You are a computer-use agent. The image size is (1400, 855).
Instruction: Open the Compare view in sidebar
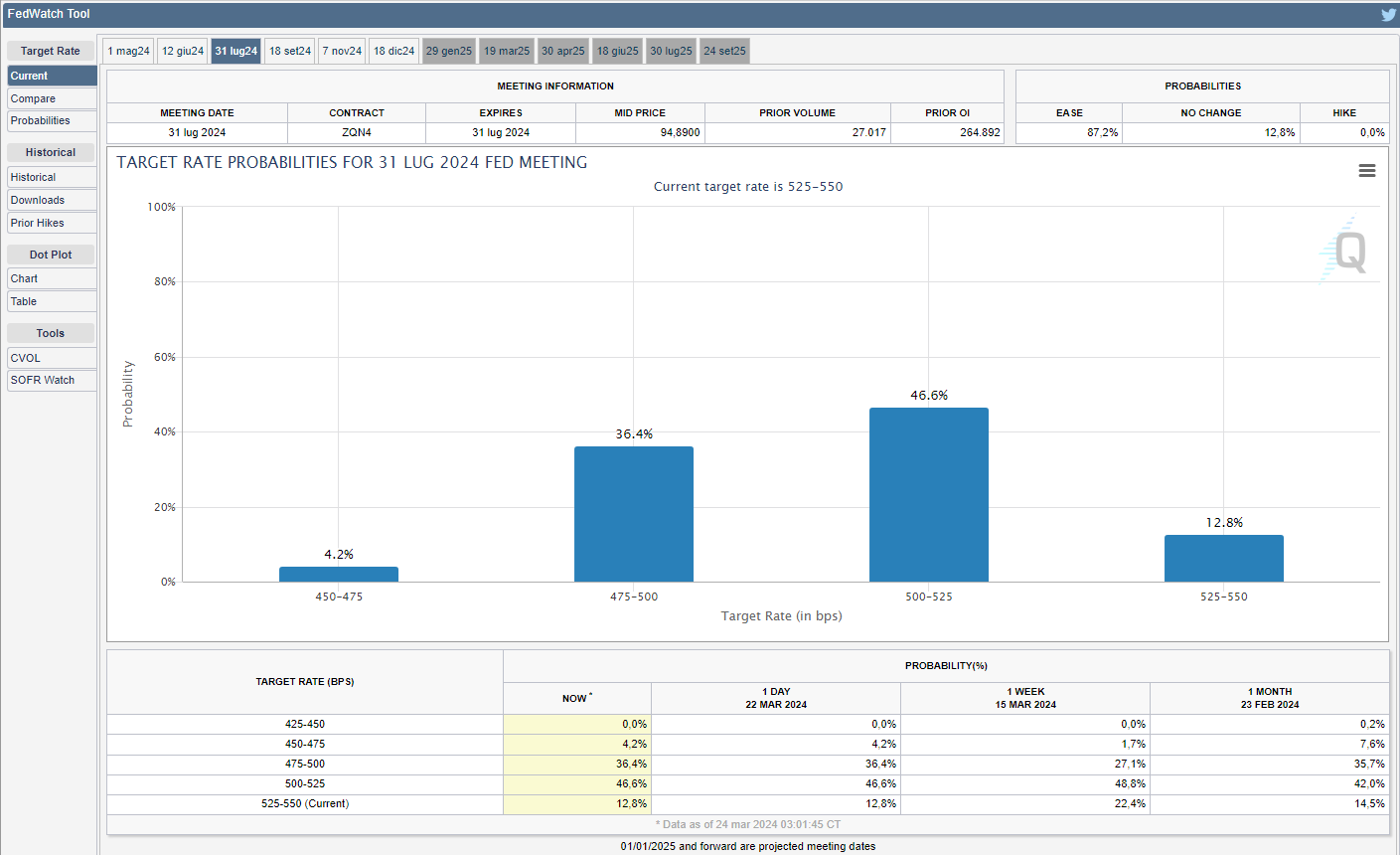(52, 98)
